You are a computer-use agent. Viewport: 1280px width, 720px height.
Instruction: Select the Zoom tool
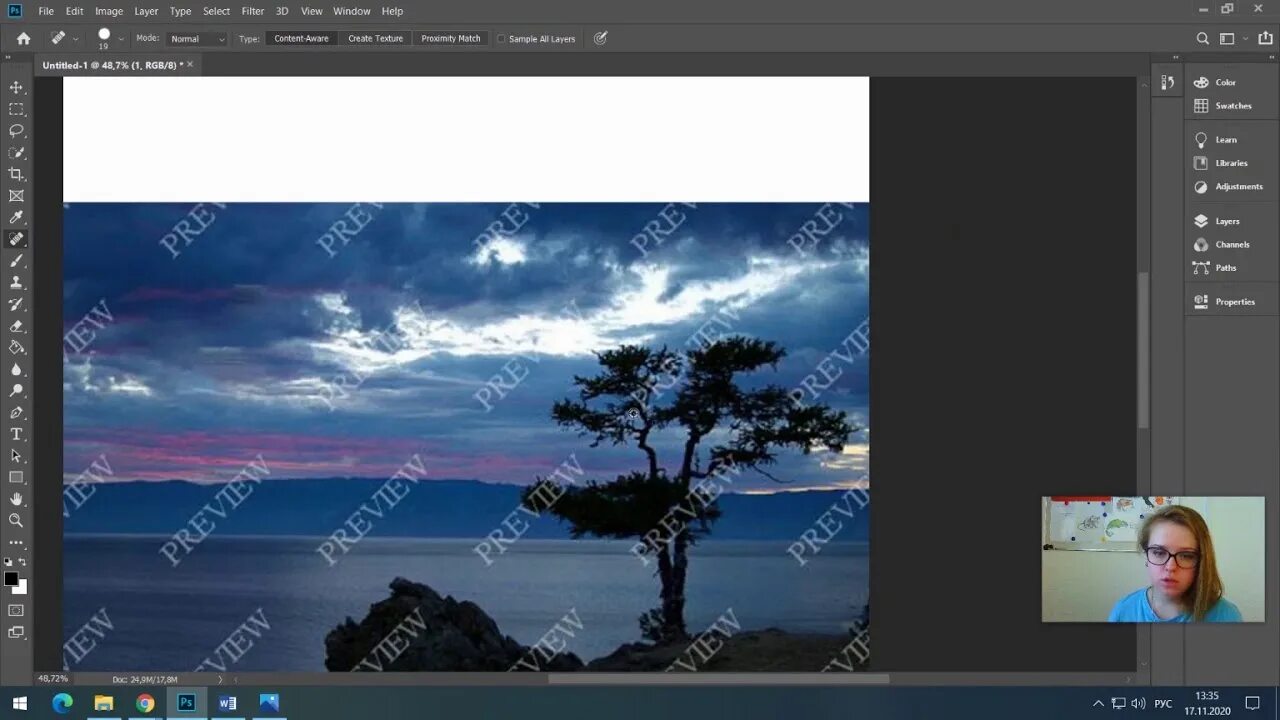[16, 521]
